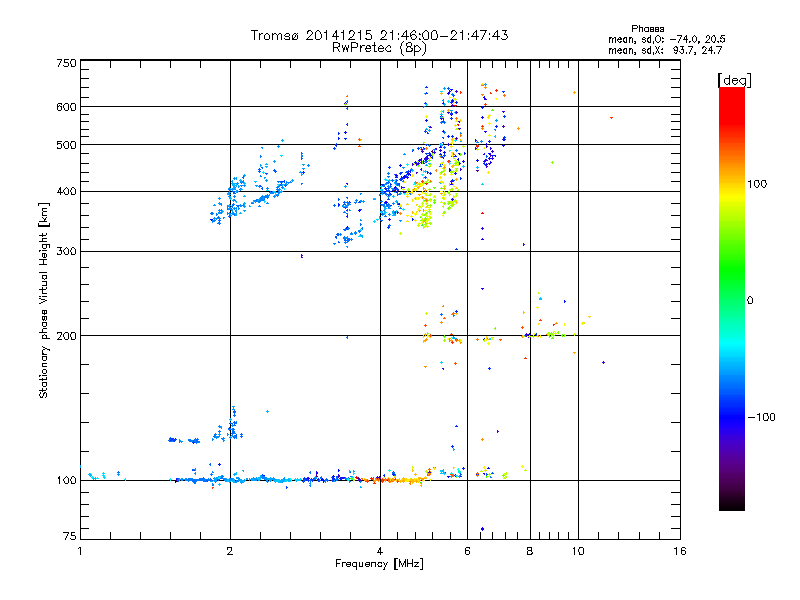This screenshot has height=600, width=800.
Task: Click the y-axis tick label "200"
Action: pyautogui.click(x=66, y=336)
